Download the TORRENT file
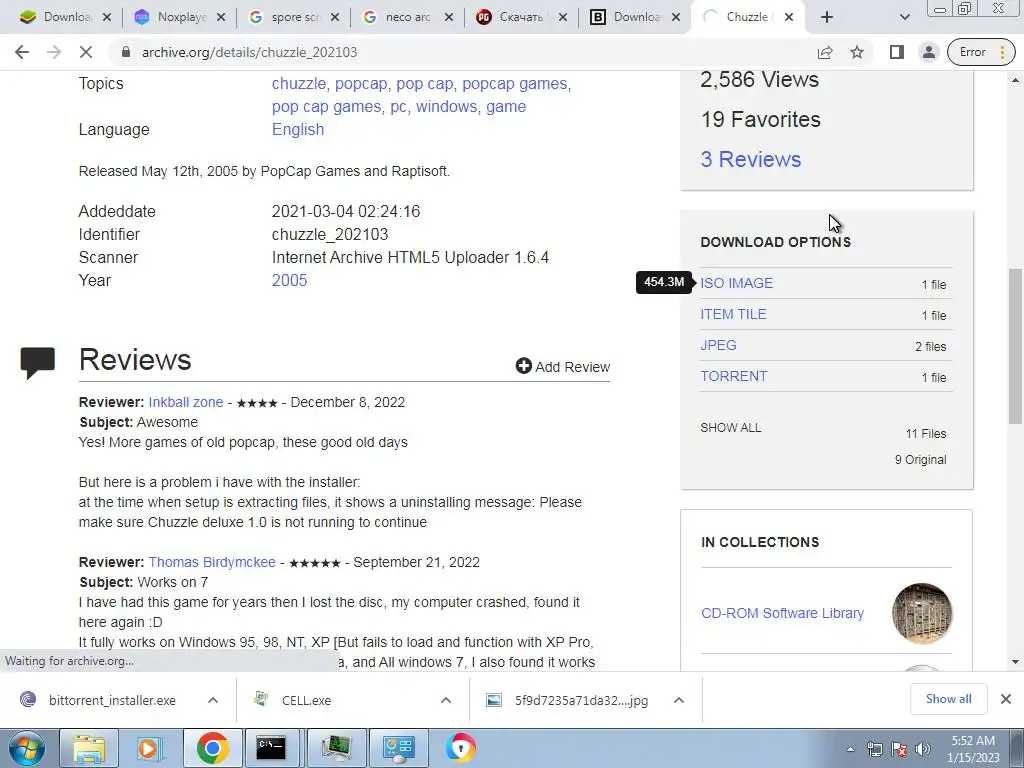1024x768 pixels. click(734, 377)
